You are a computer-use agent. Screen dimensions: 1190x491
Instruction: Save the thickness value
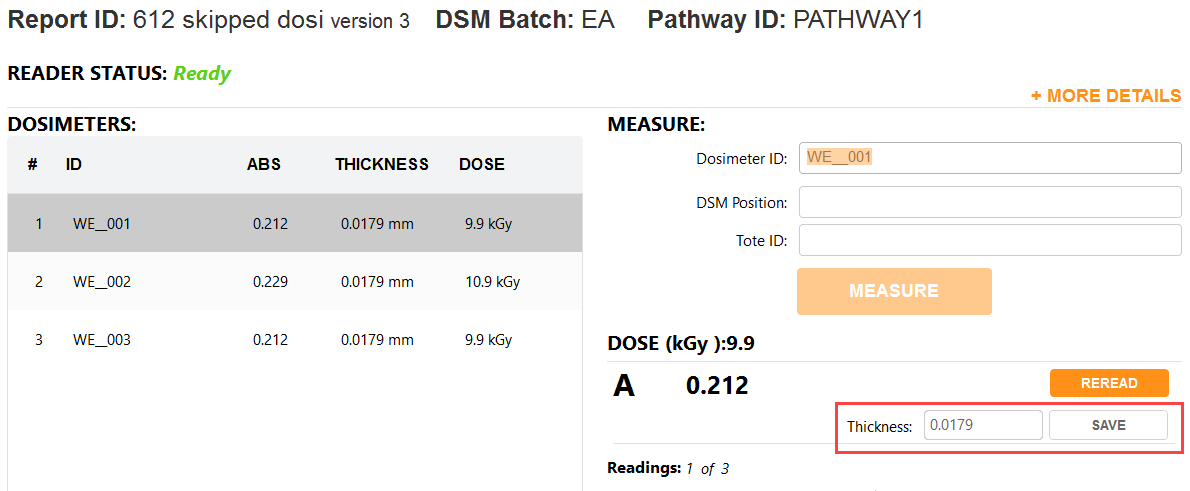coord(1108,425)
